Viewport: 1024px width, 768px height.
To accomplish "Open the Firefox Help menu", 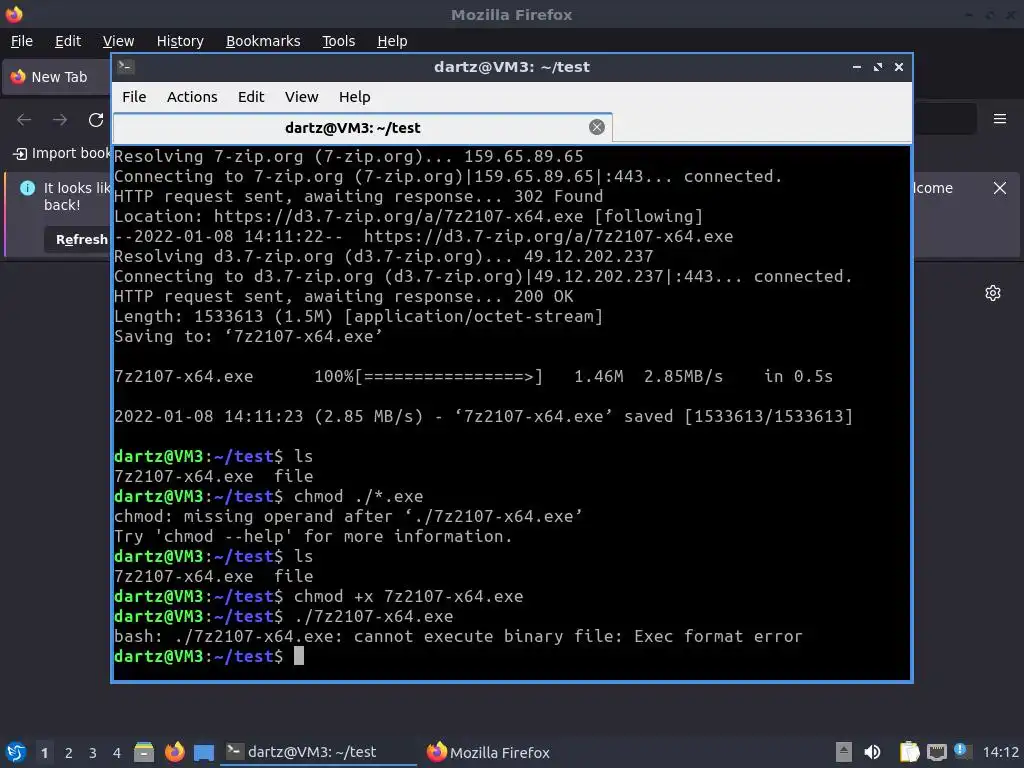I will tap(392, 41).
